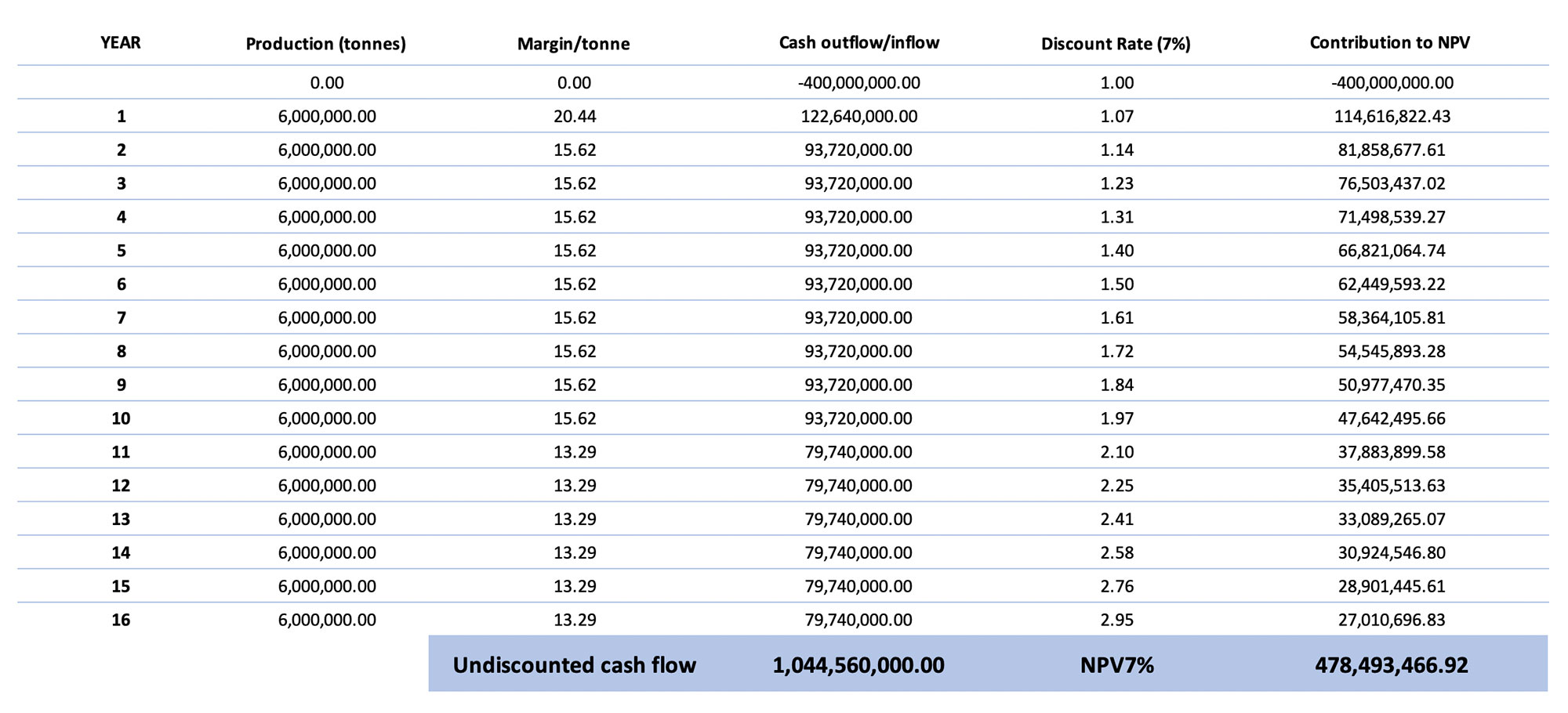Select discount rate 2.95

tap(1117, 620)
